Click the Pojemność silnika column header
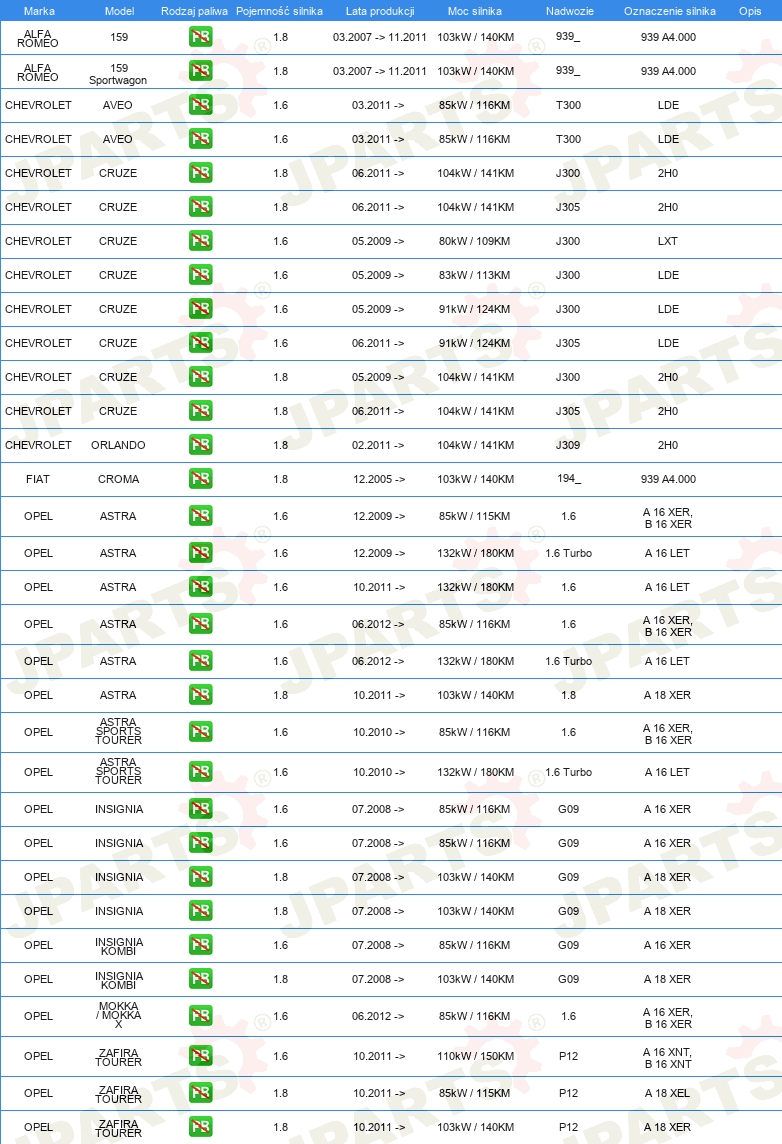Screen dimensions: 782x1144 (279, 11)
